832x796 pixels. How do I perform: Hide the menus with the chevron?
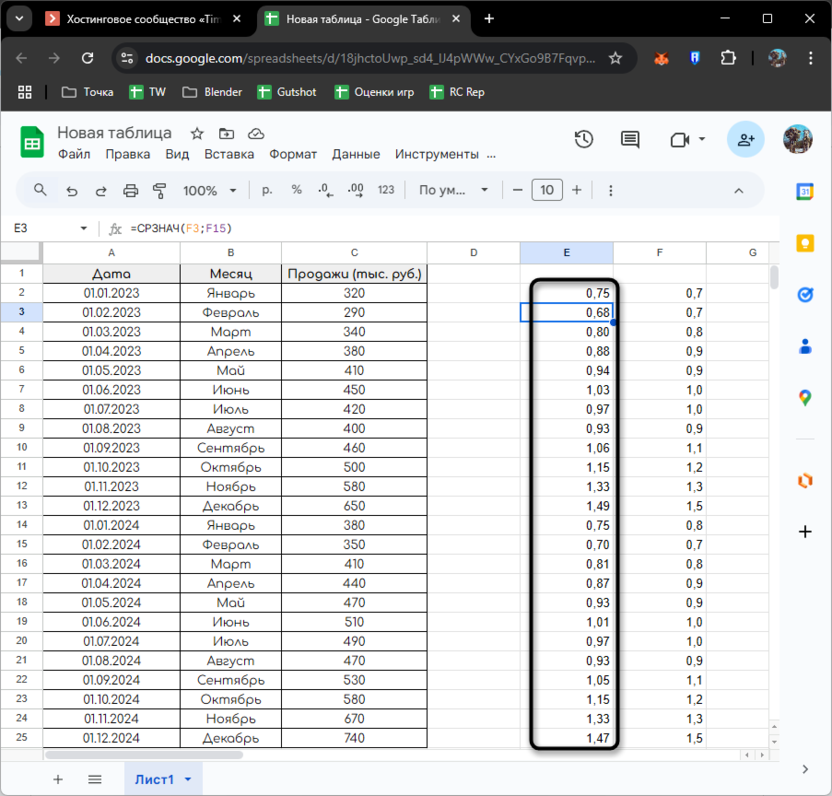pos(739,190)
